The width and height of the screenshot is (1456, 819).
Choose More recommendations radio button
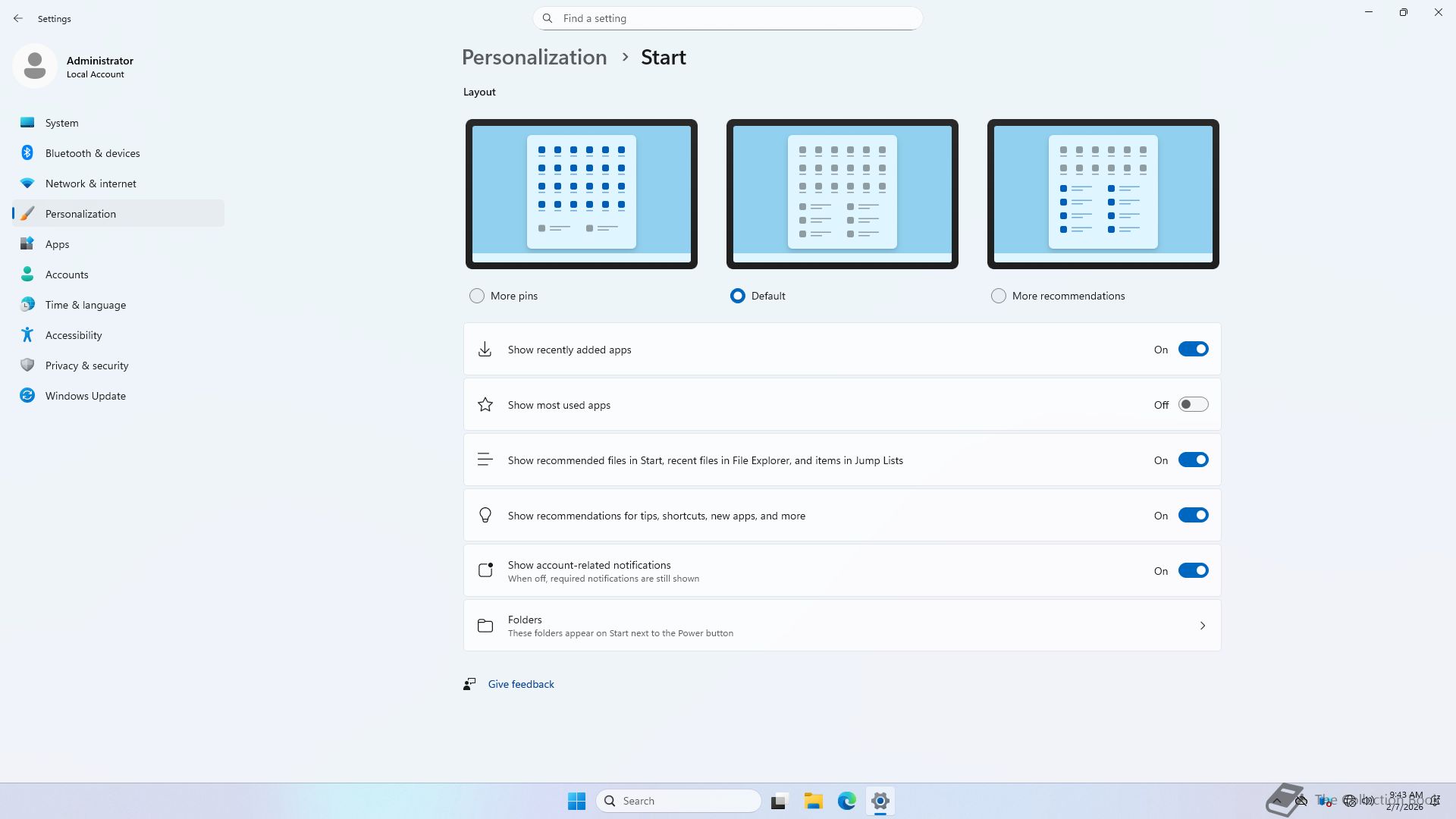999,296
